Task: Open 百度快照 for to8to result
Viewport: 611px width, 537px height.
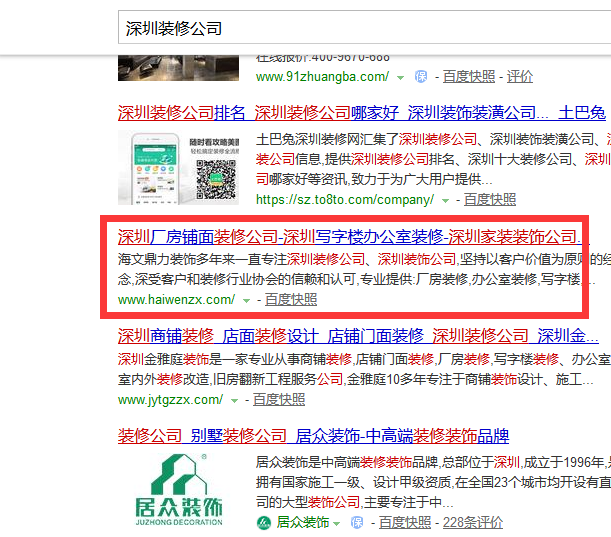Action: pyautogui.click(x=490, y=200)
